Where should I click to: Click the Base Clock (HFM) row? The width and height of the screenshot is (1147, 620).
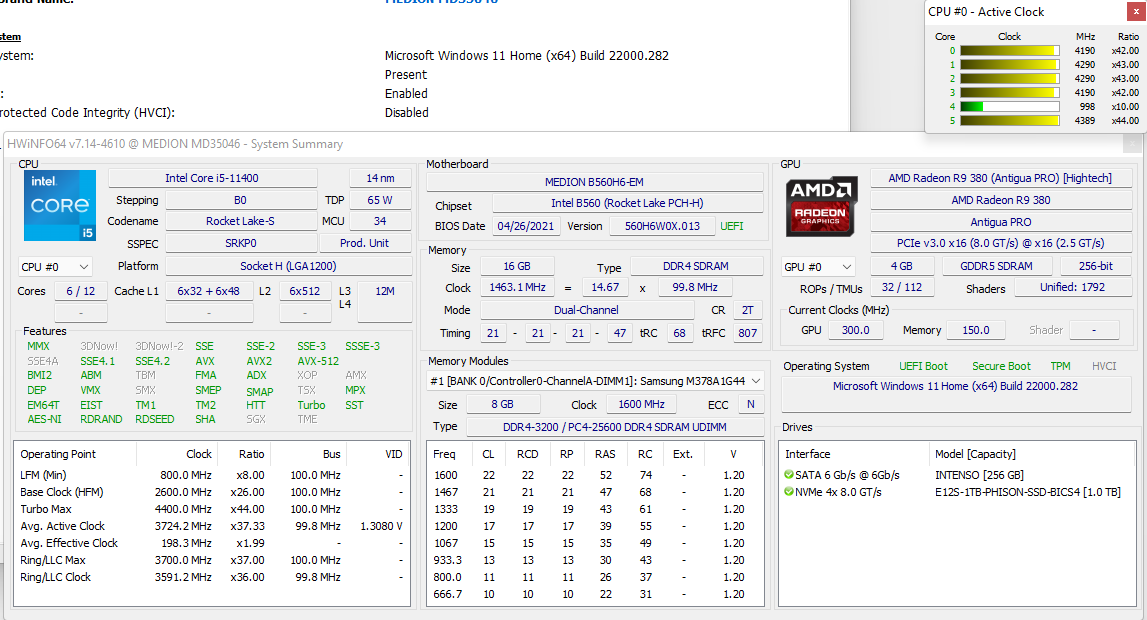(x=211, y=492)
